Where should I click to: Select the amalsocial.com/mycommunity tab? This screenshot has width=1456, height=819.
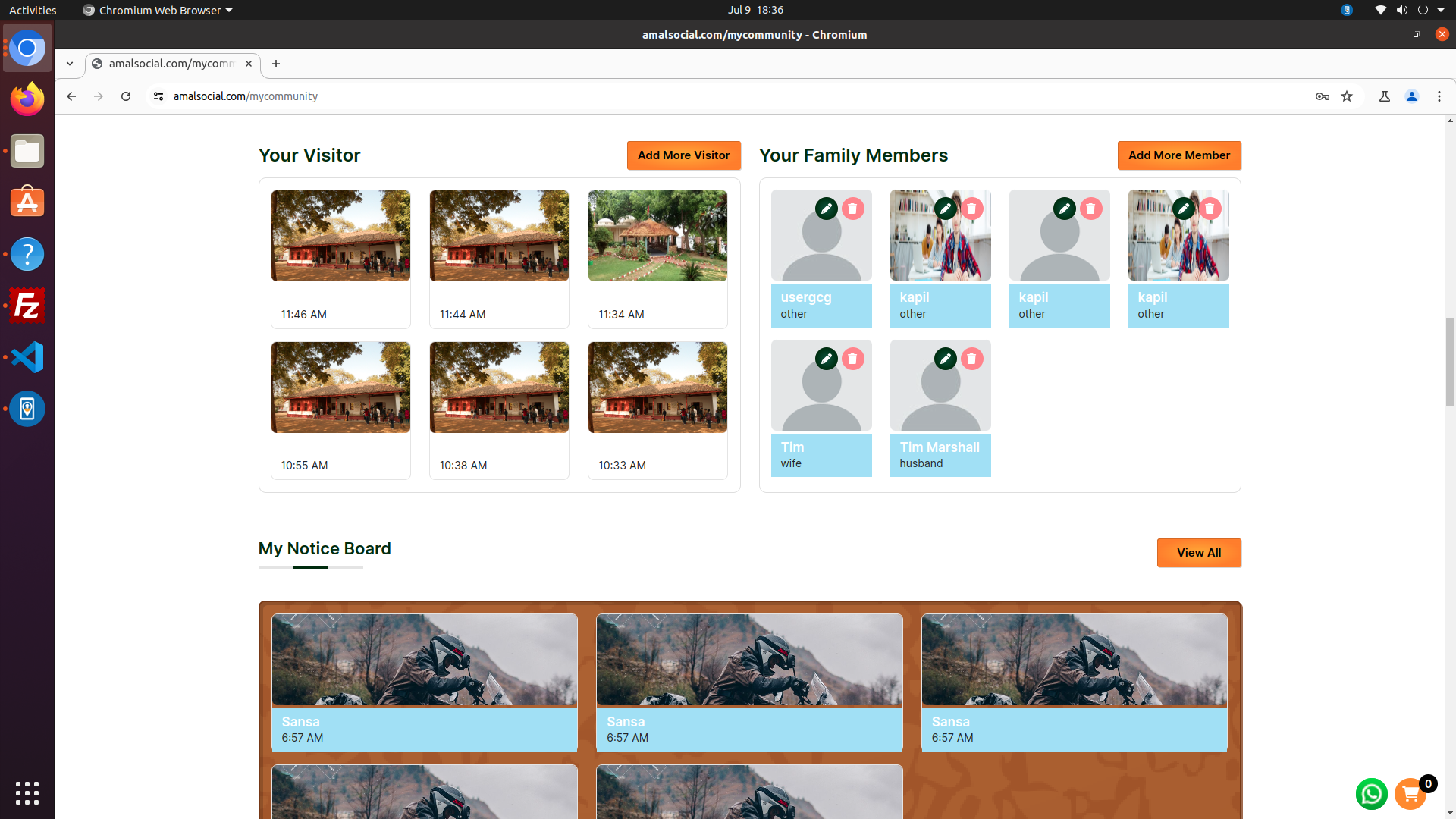pyautogui.click(x=171, y=64)
